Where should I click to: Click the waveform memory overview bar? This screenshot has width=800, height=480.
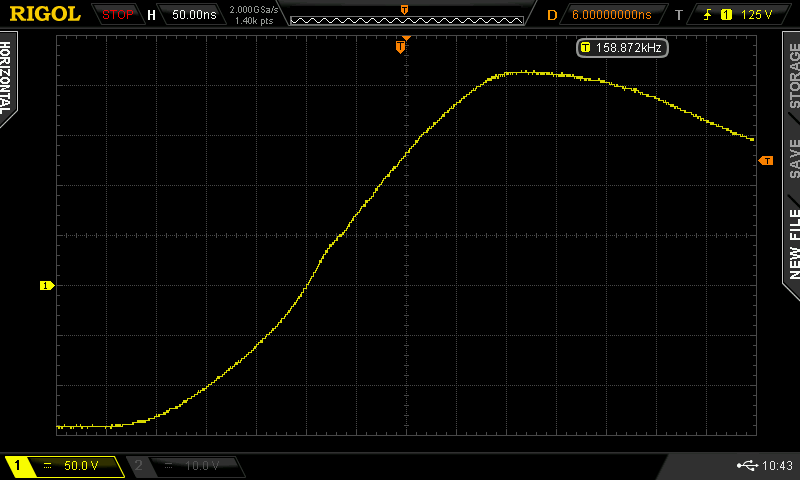coord(404,15)
